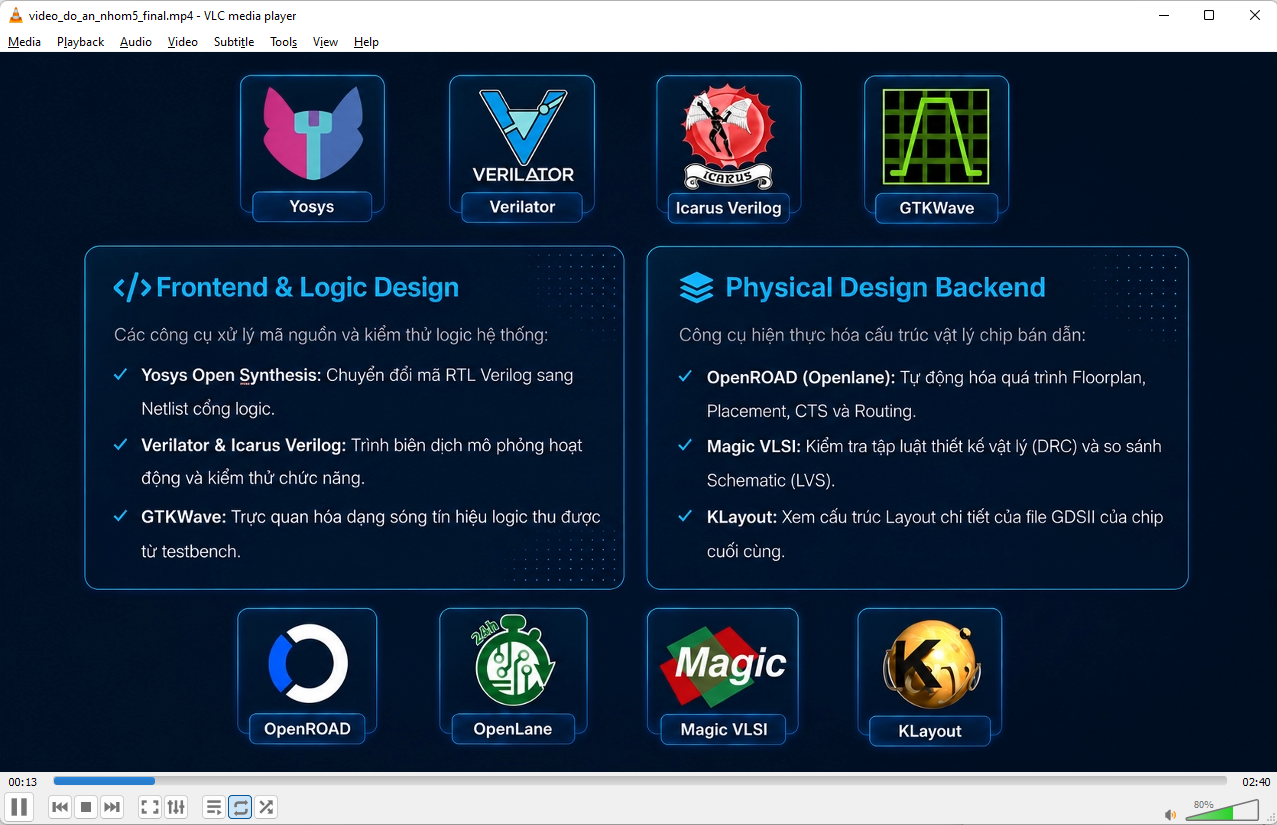Minimize the VLC window

(x=1164, y=15)
